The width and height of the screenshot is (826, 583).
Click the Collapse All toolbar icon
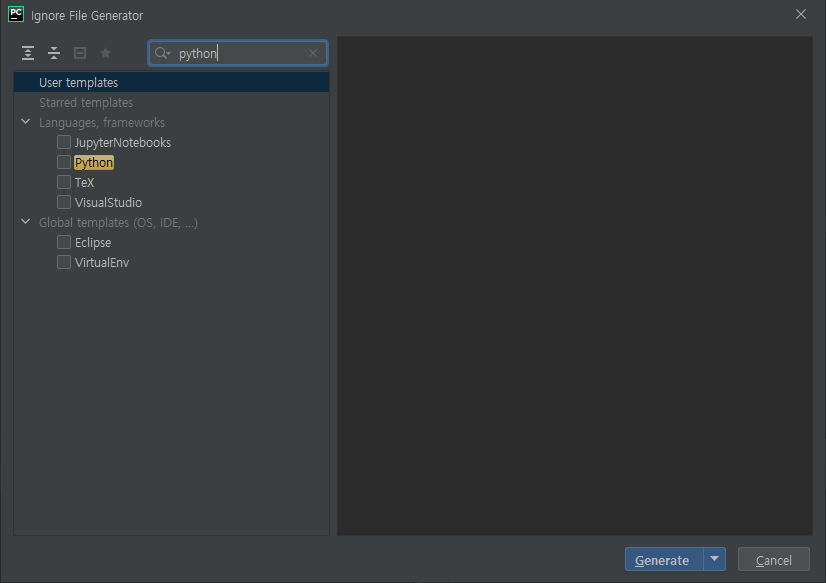click(x=54, y=53)
